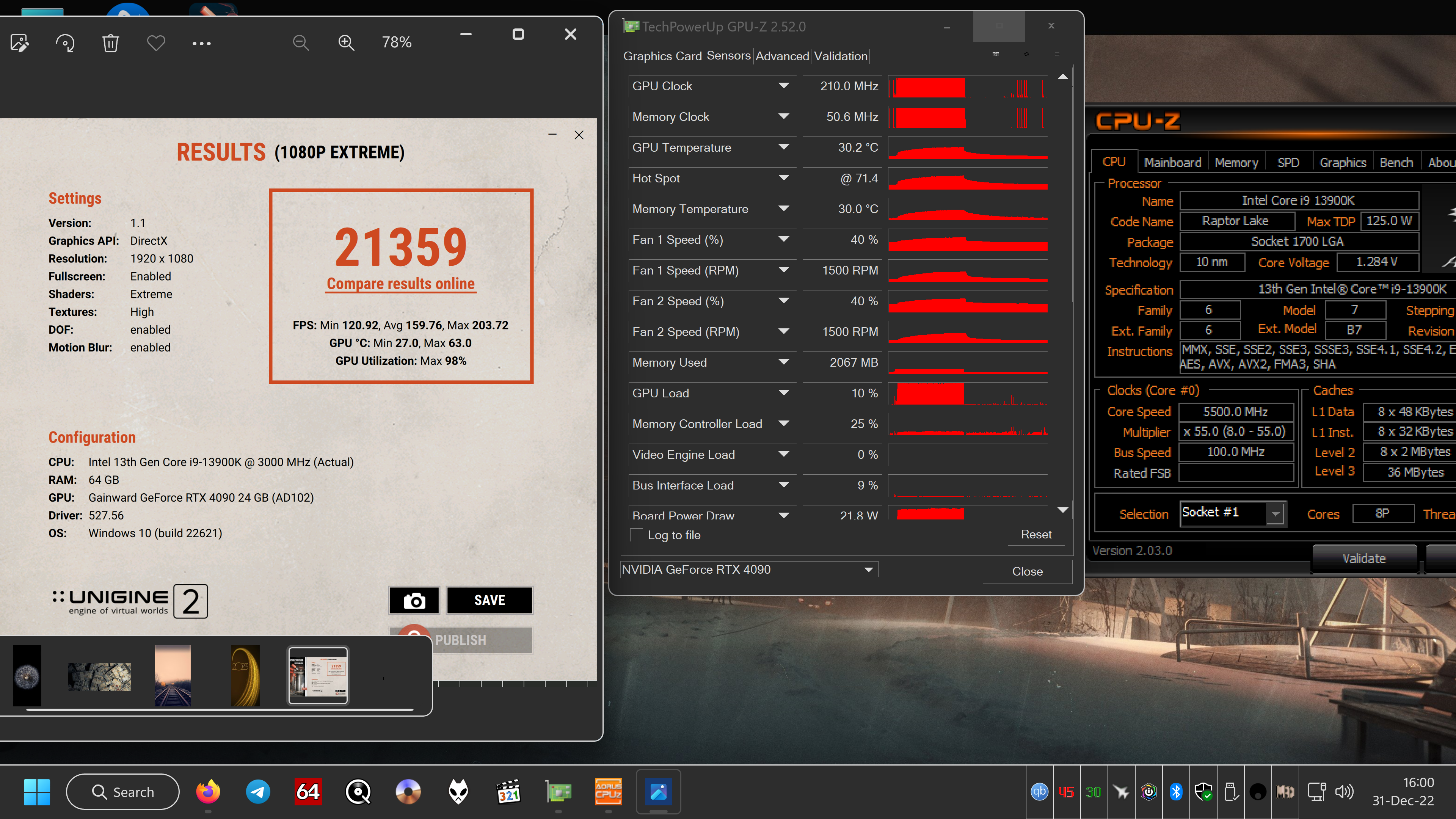1456x819 pixels.
Task: Open the NVIDIA GeForce RTX 4090 GPU selector
Action: coord(749,569)
